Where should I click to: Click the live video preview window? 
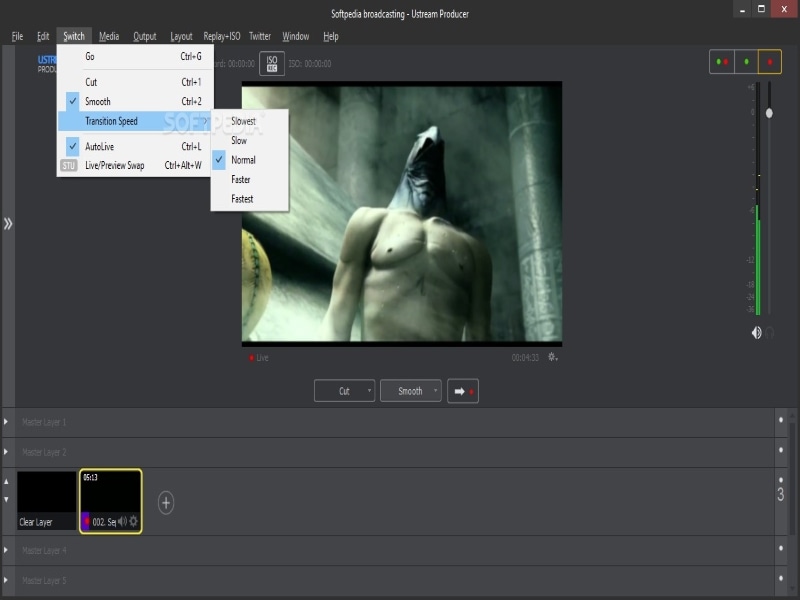(x=402, y=214)
